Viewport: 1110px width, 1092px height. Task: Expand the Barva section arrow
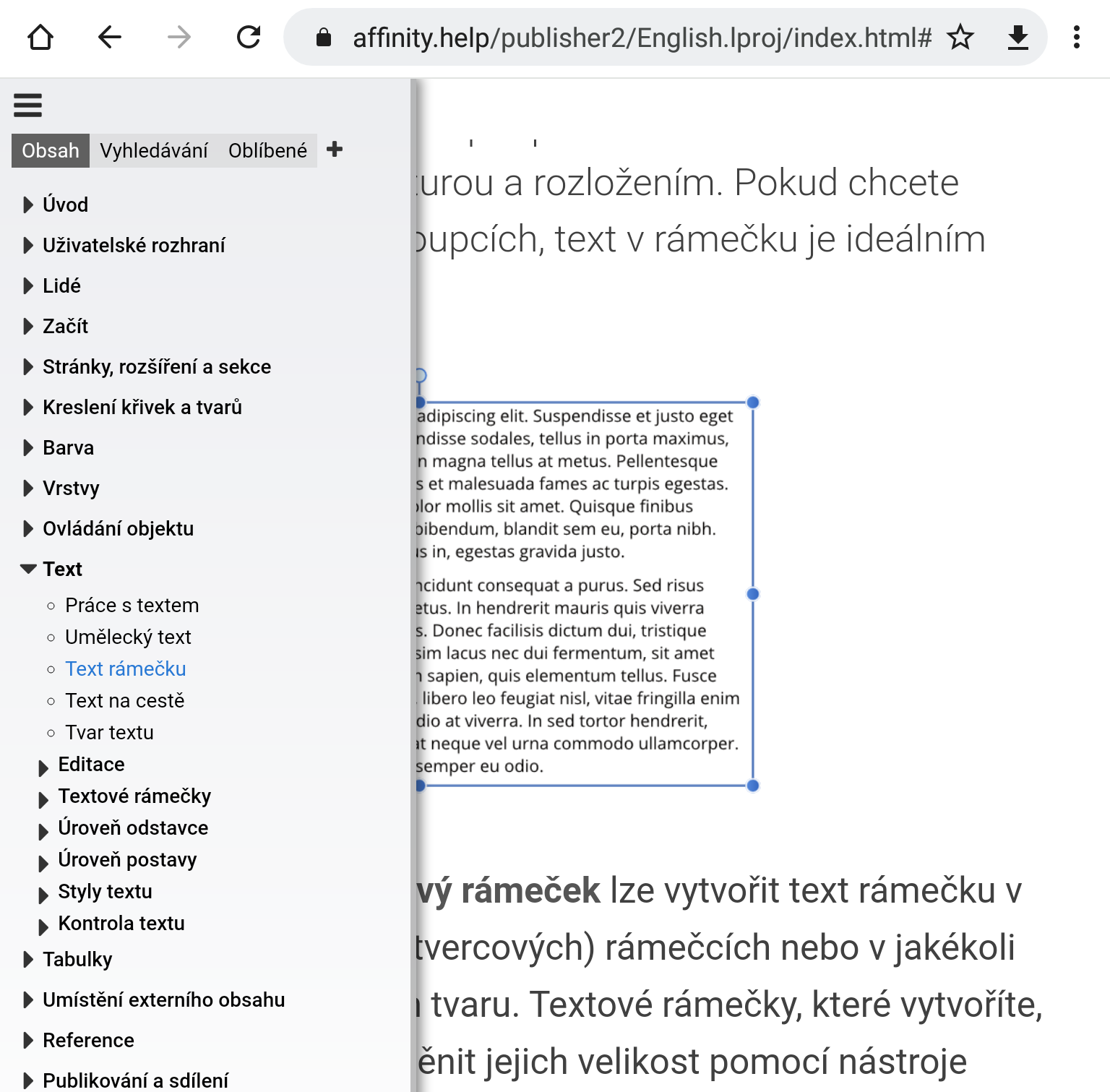[x=28, y=447]
